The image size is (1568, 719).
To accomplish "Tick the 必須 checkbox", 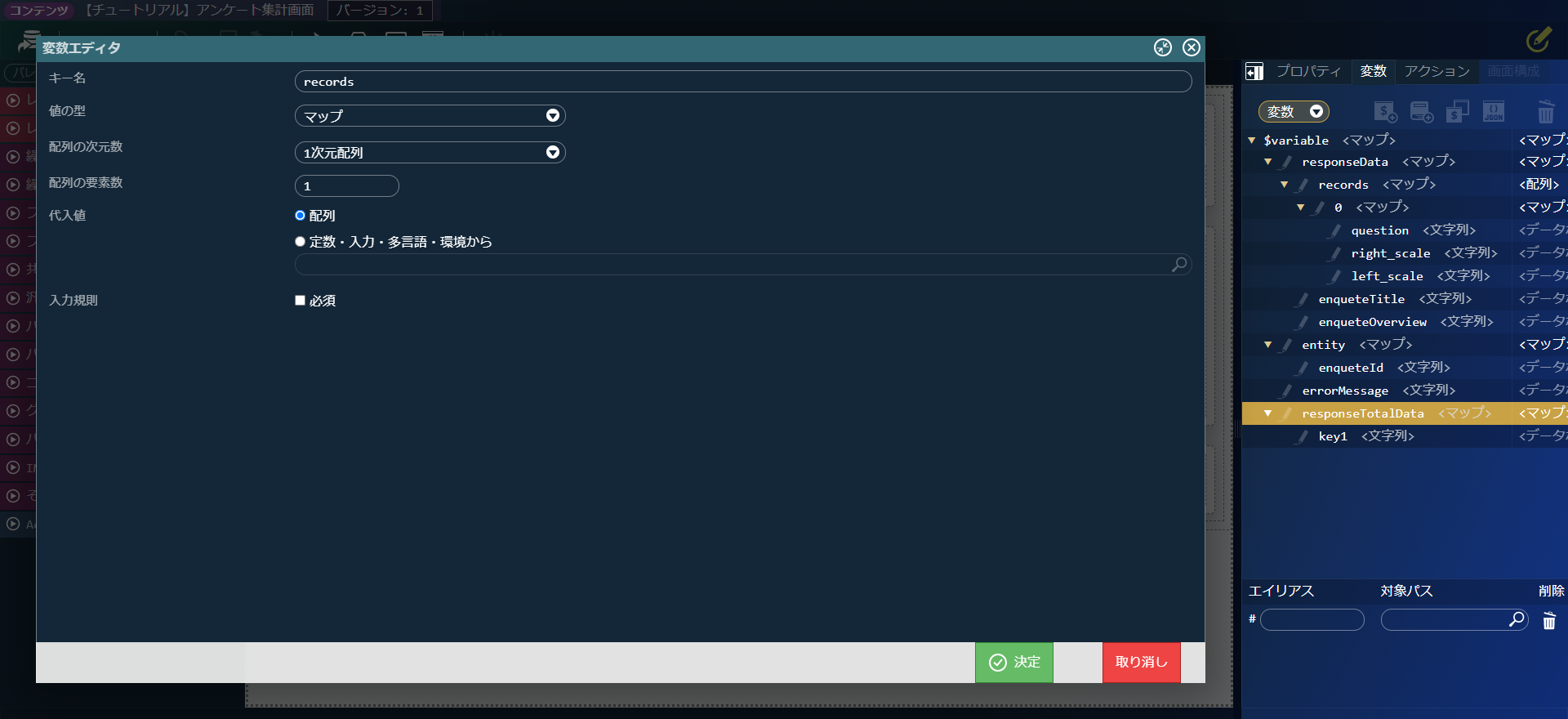I will pos(300,301).
